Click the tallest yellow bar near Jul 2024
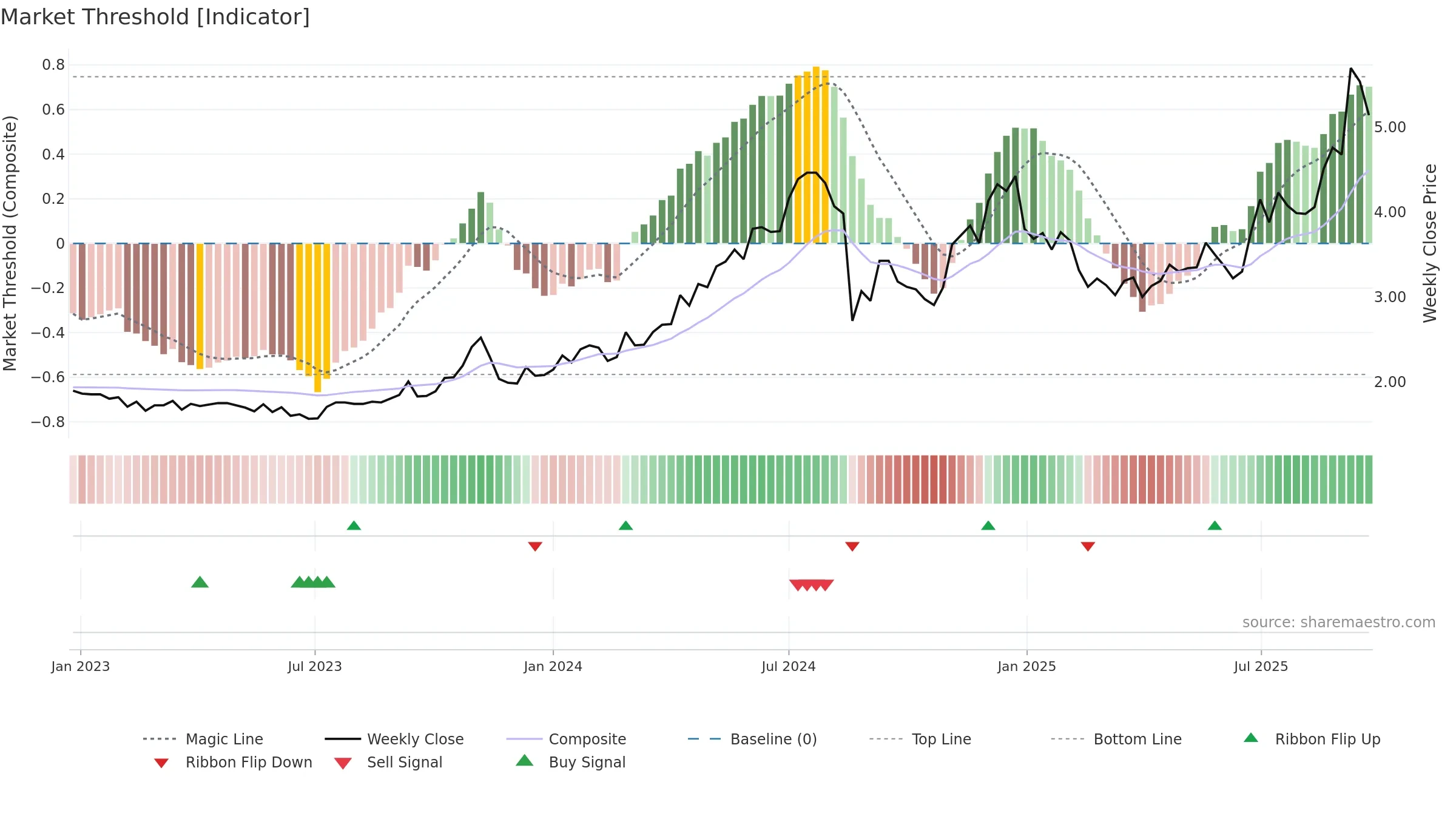This screenshot has height=819, width=1456. 816,155
